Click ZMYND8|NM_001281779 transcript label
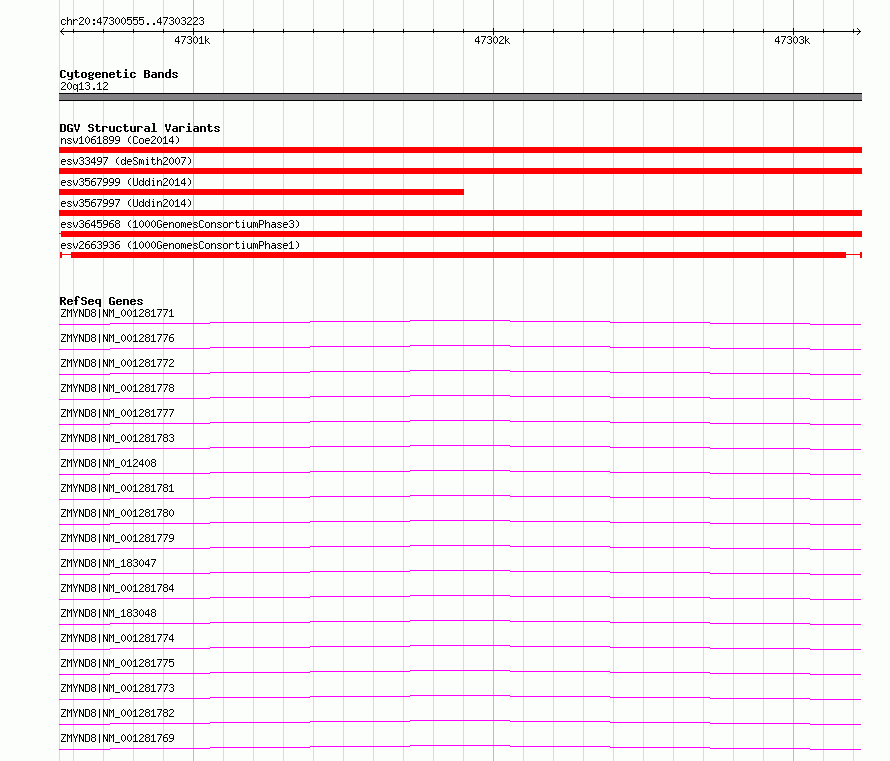This screenshot has width=890, height=761. coord(117,538)
